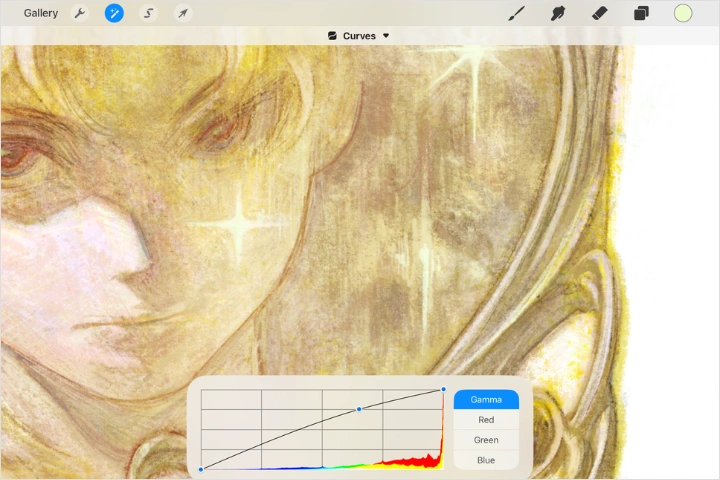Select the Eraser tool
Viewport: 720px width, 480px height.
[x=599, y=13]
